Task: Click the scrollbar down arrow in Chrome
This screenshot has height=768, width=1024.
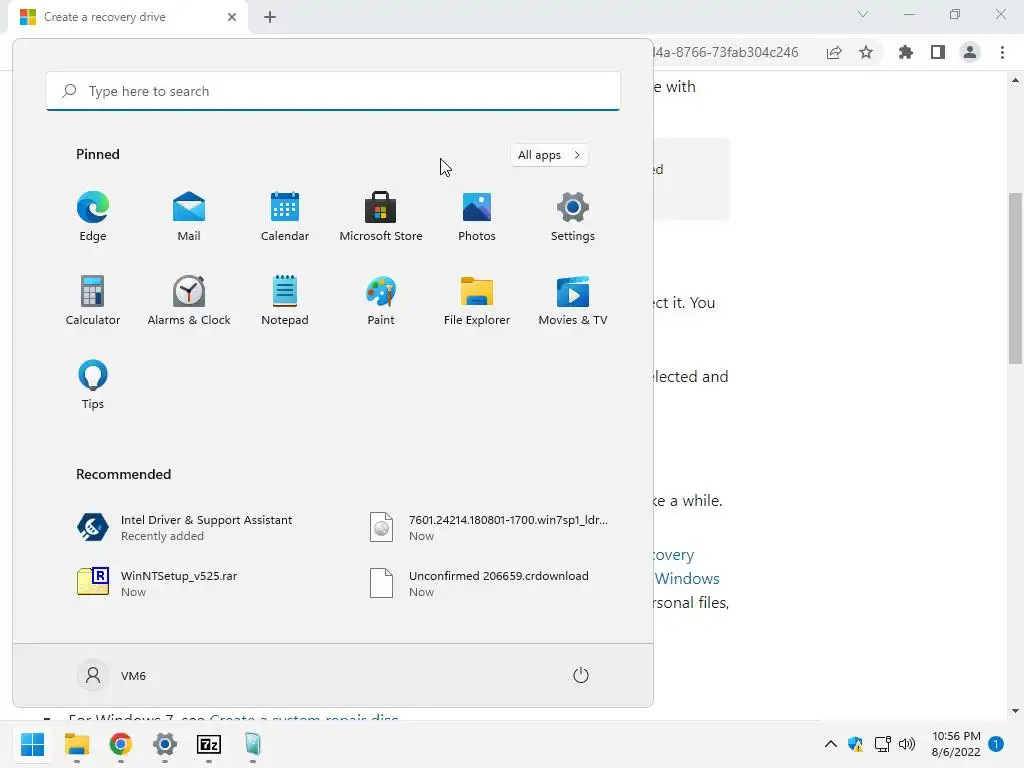Action: tap(1015, 711)
